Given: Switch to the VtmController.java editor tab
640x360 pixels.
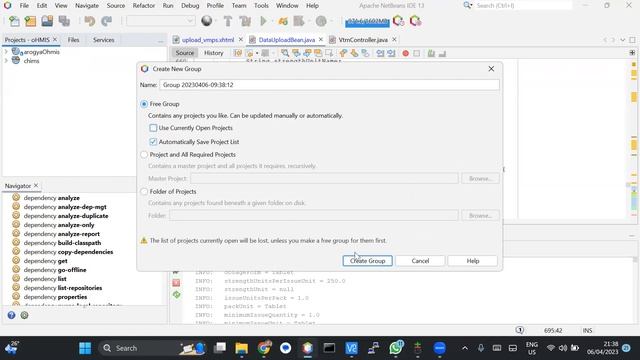Looking at the screenshot, I should pos(363,40).
